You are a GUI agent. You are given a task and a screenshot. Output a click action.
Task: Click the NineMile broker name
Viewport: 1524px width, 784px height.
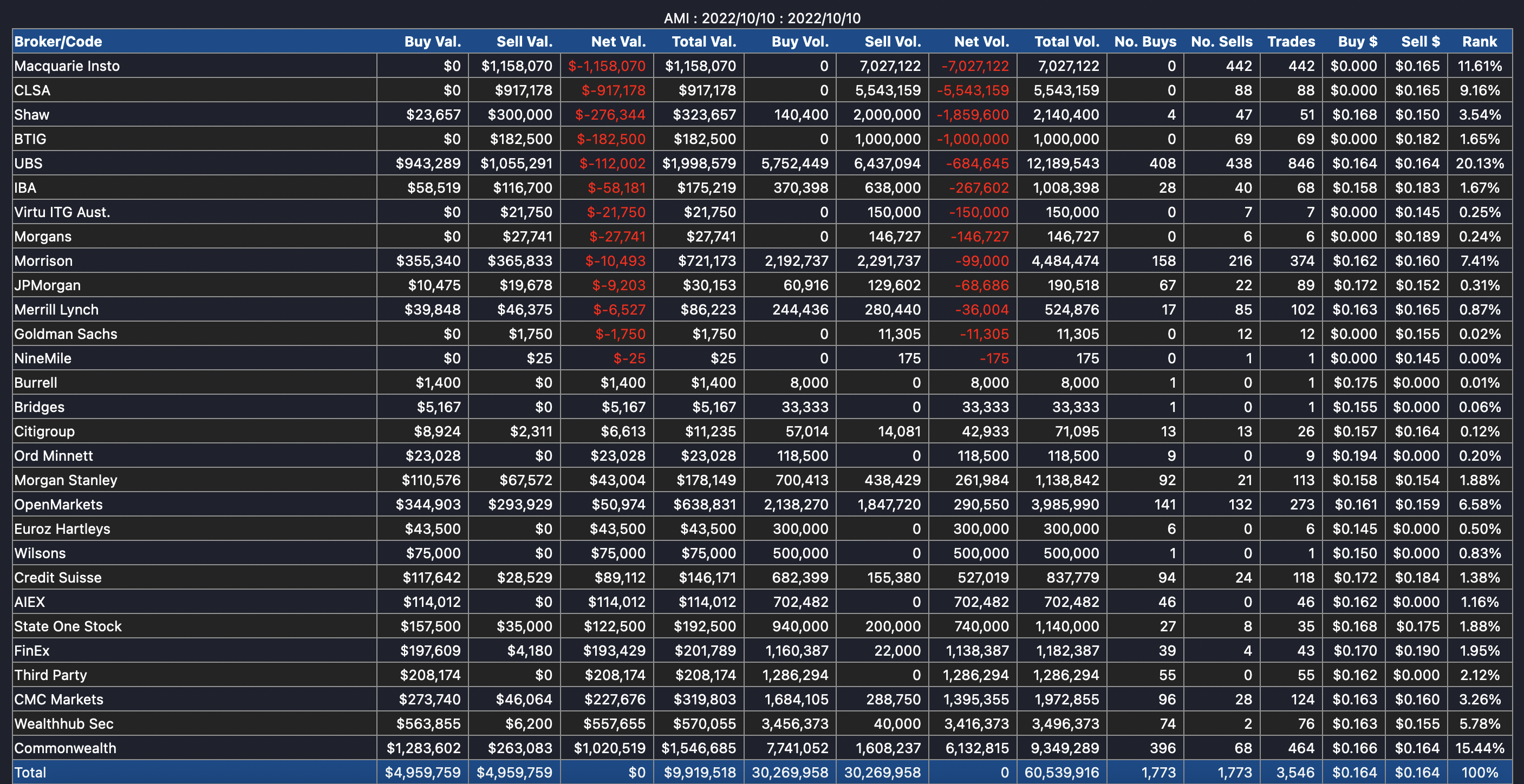pos(43,358)
